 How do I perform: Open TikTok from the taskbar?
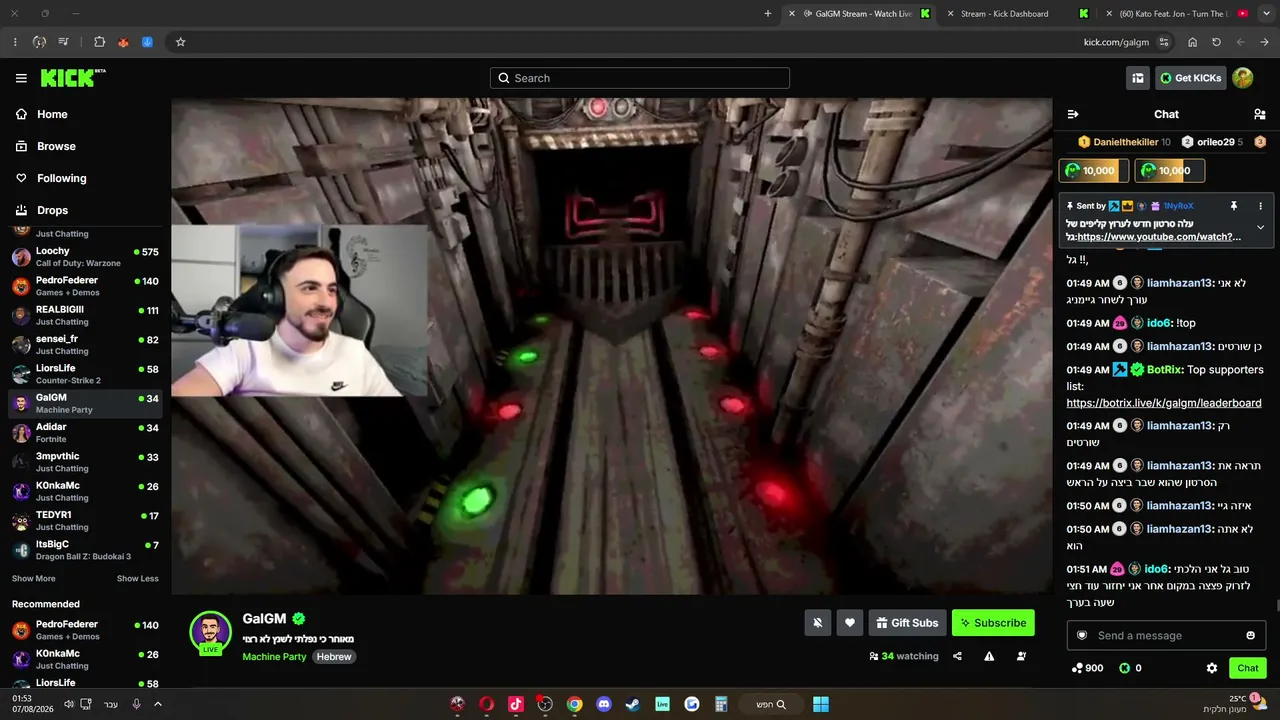pos(516,704)
